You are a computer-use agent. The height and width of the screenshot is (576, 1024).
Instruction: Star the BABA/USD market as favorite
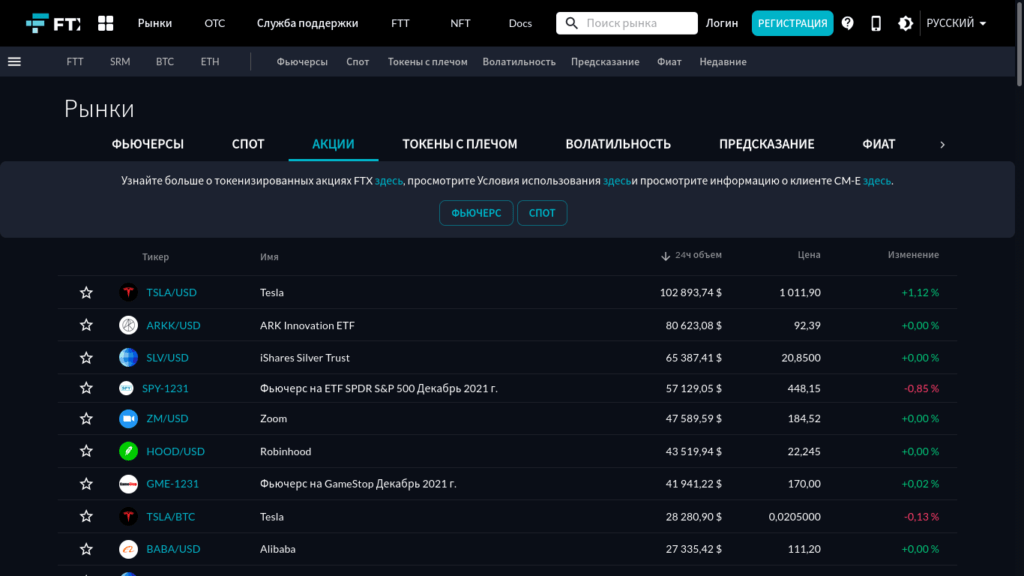(x=86, y=549)
